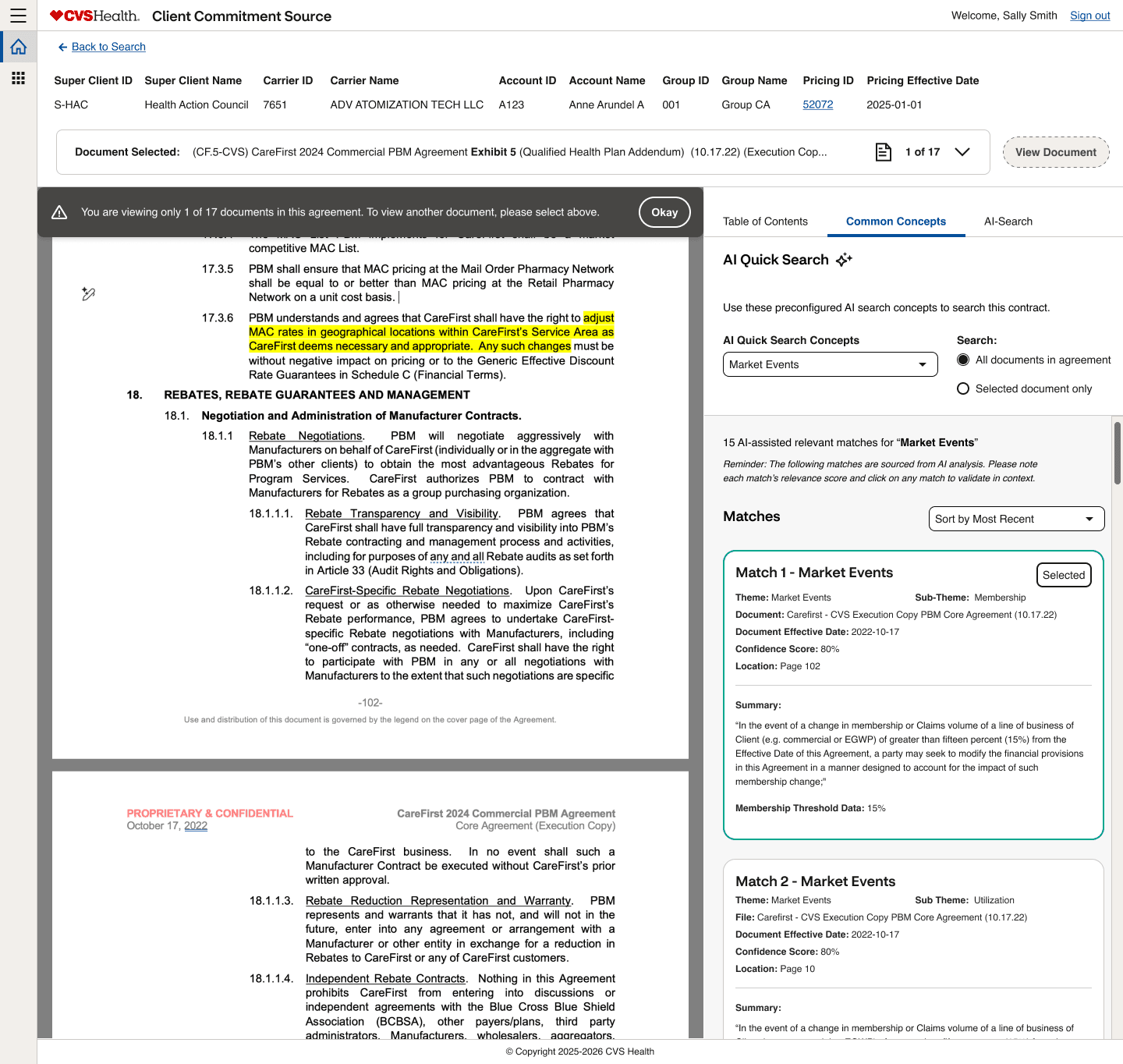The height and width of the screenshot is (1064, 1123).
Task: Click the Rebate Negotiations underlined heading
Action: tap(306, 436)
